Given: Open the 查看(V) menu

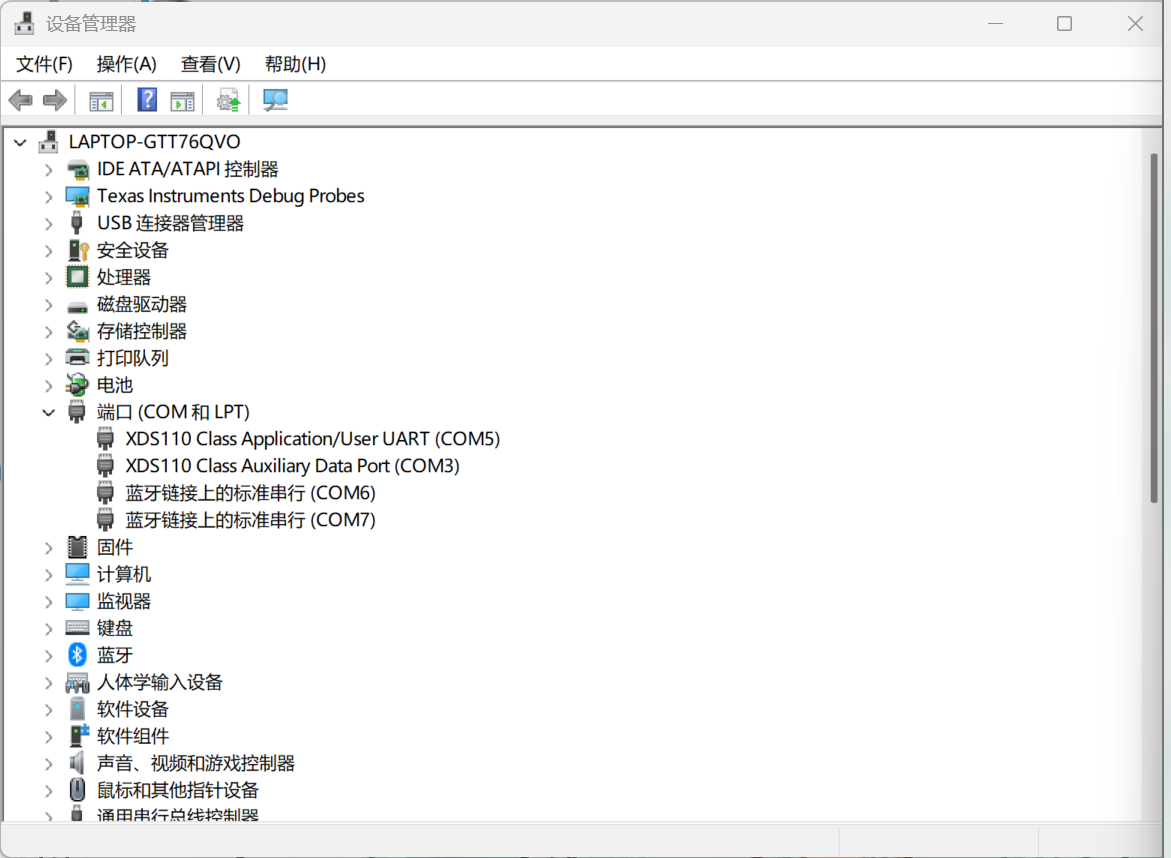Looking at the screenshot, I should (211, 64).
